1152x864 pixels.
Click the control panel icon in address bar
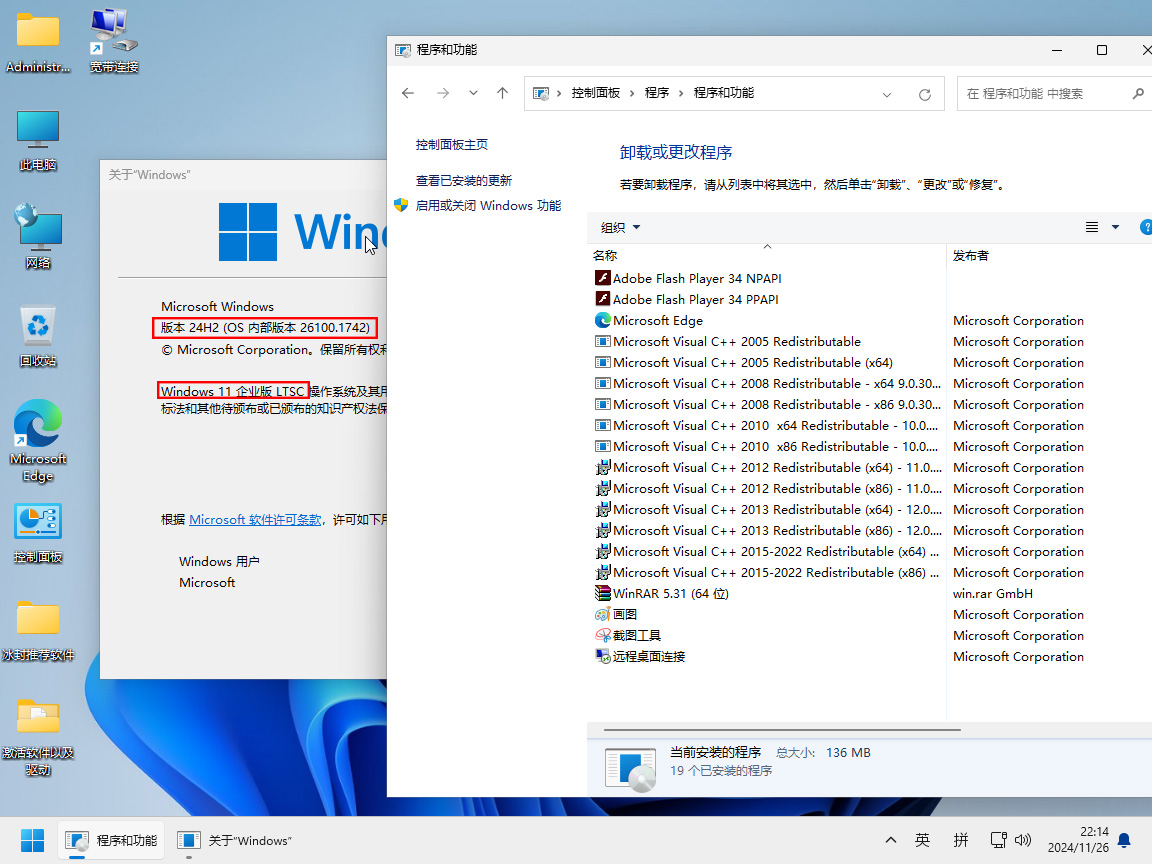pos(541,93)
